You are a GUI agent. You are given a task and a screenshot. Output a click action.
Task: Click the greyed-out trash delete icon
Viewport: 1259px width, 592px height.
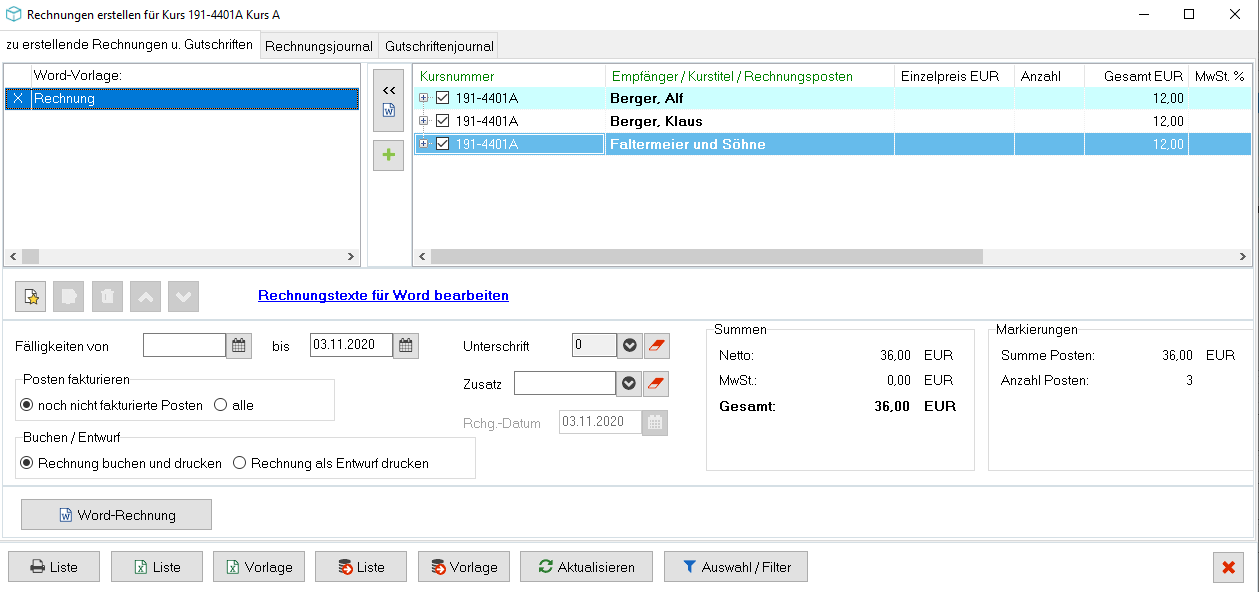[108, 296]
